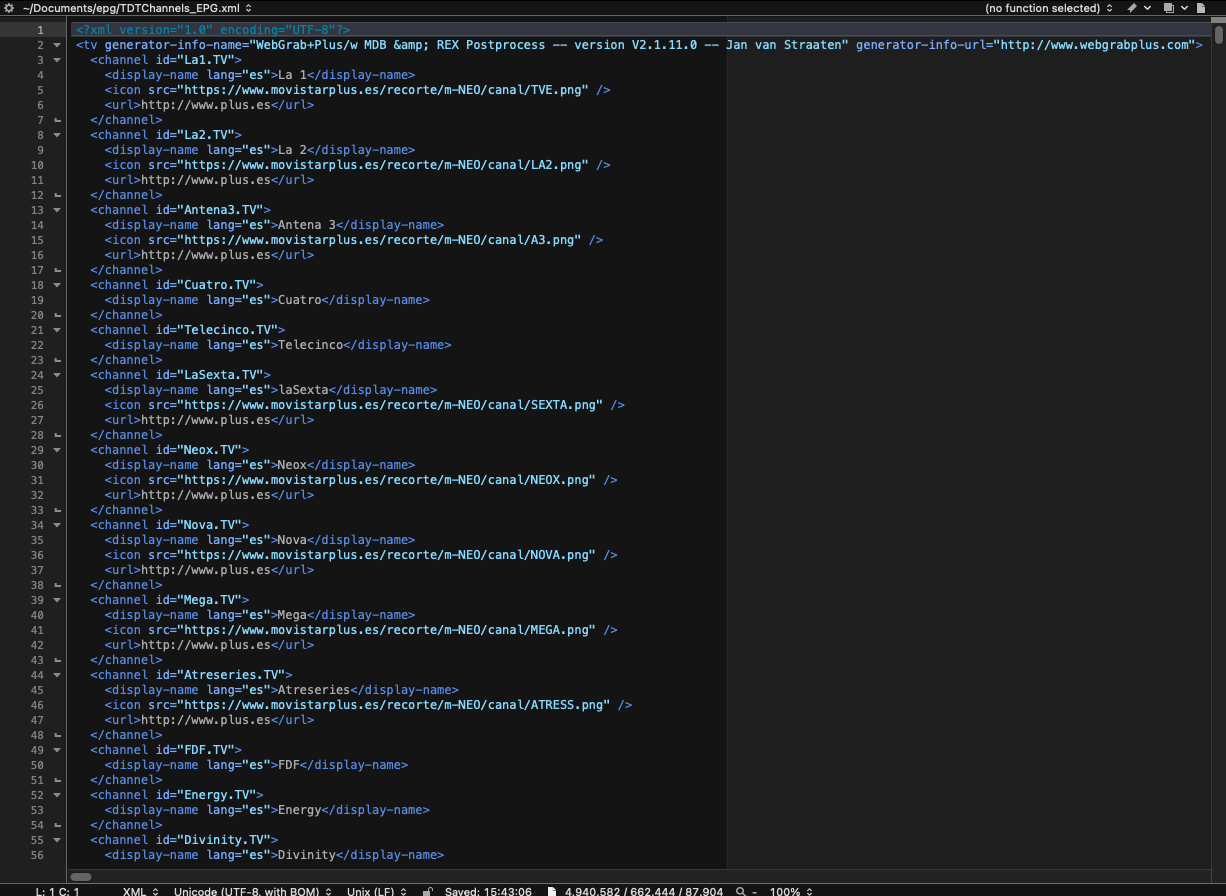Open the XML language selector

pos(139,890)
